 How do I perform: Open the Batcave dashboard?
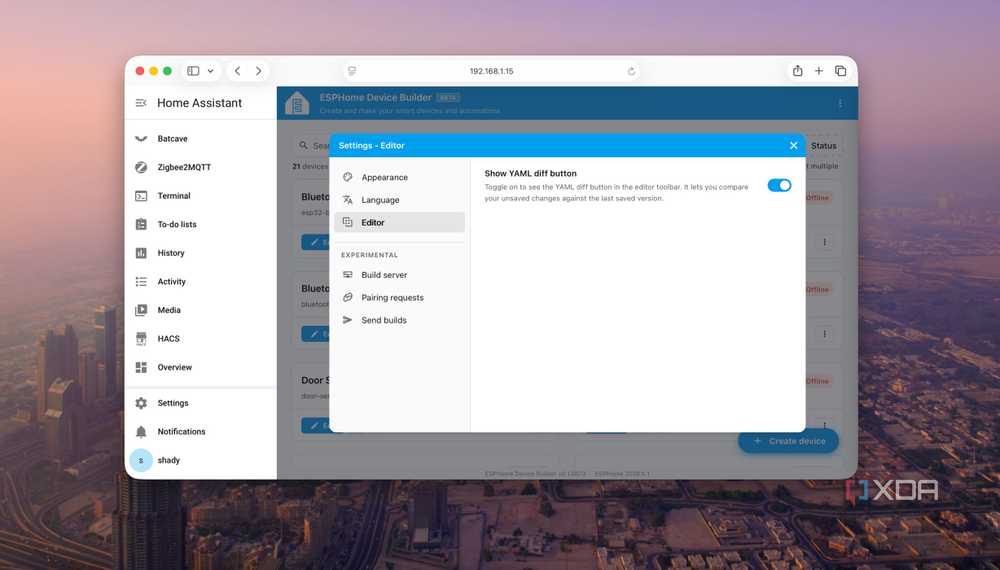click(x=200, y=139)
